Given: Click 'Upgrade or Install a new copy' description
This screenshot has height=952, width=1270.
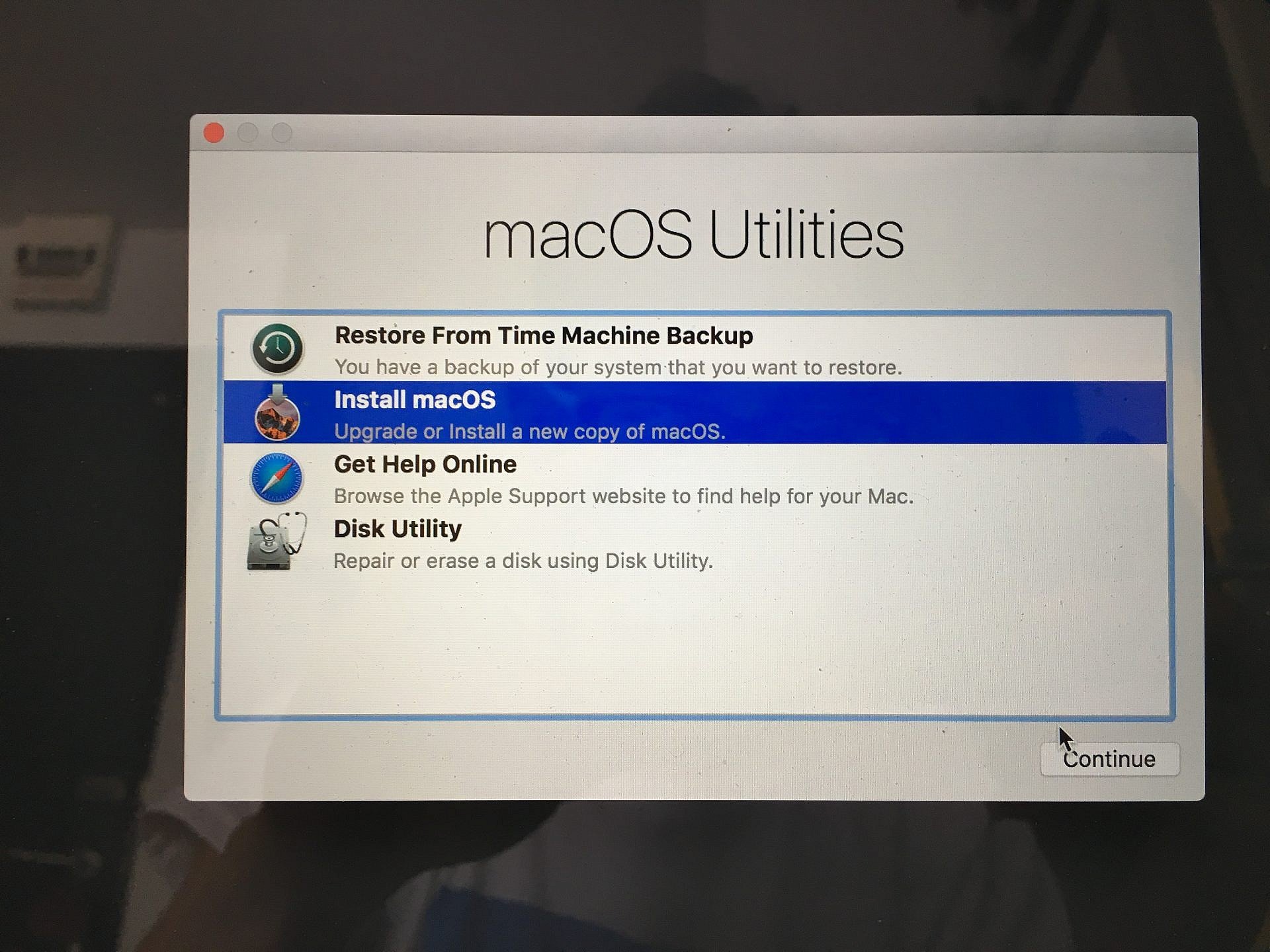Looking at the screenshot, I should point(530,432).
